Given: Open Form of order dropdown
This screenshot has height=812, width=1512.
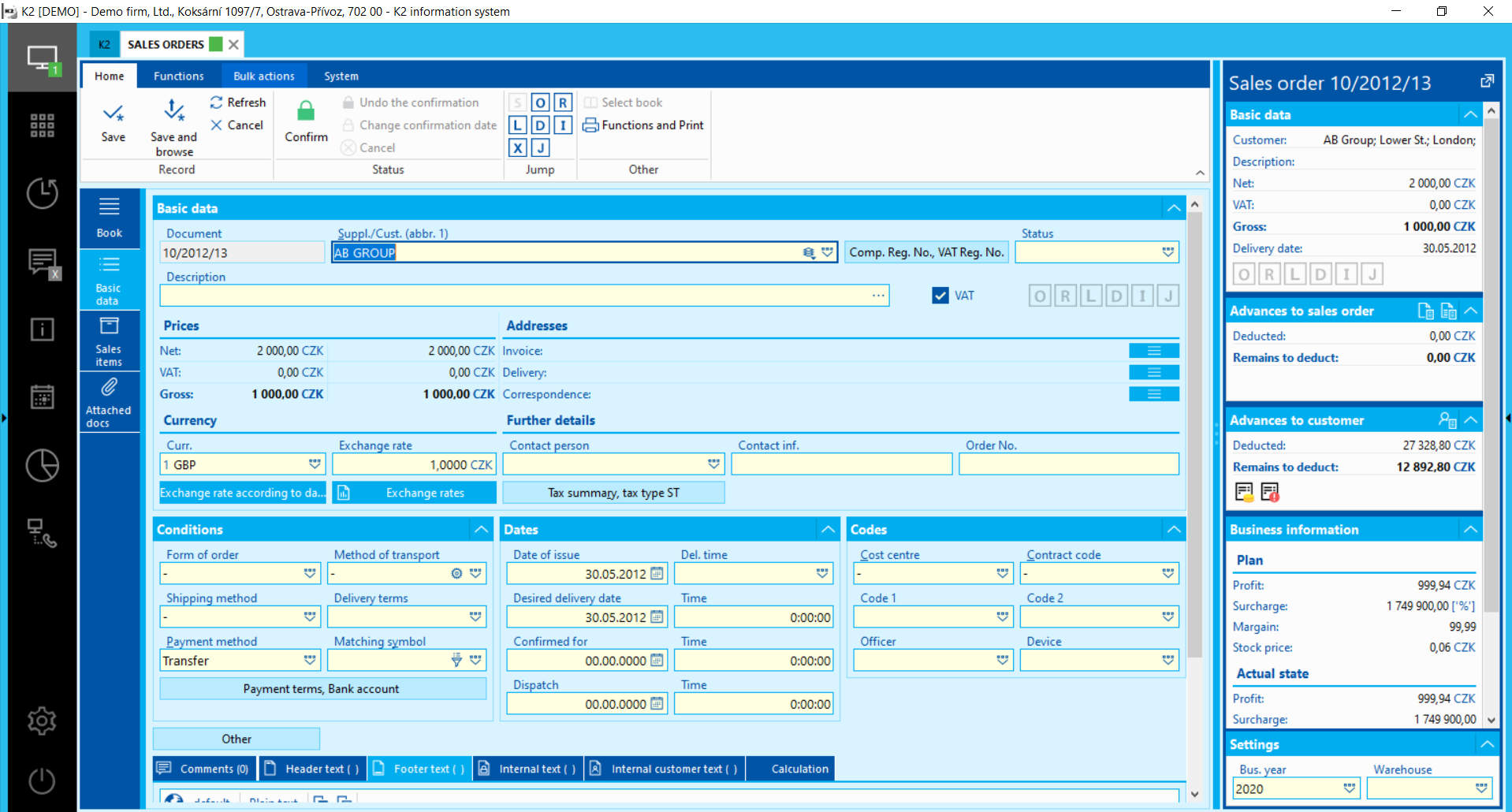Looking at the screenshot, I should coord(310,573).
